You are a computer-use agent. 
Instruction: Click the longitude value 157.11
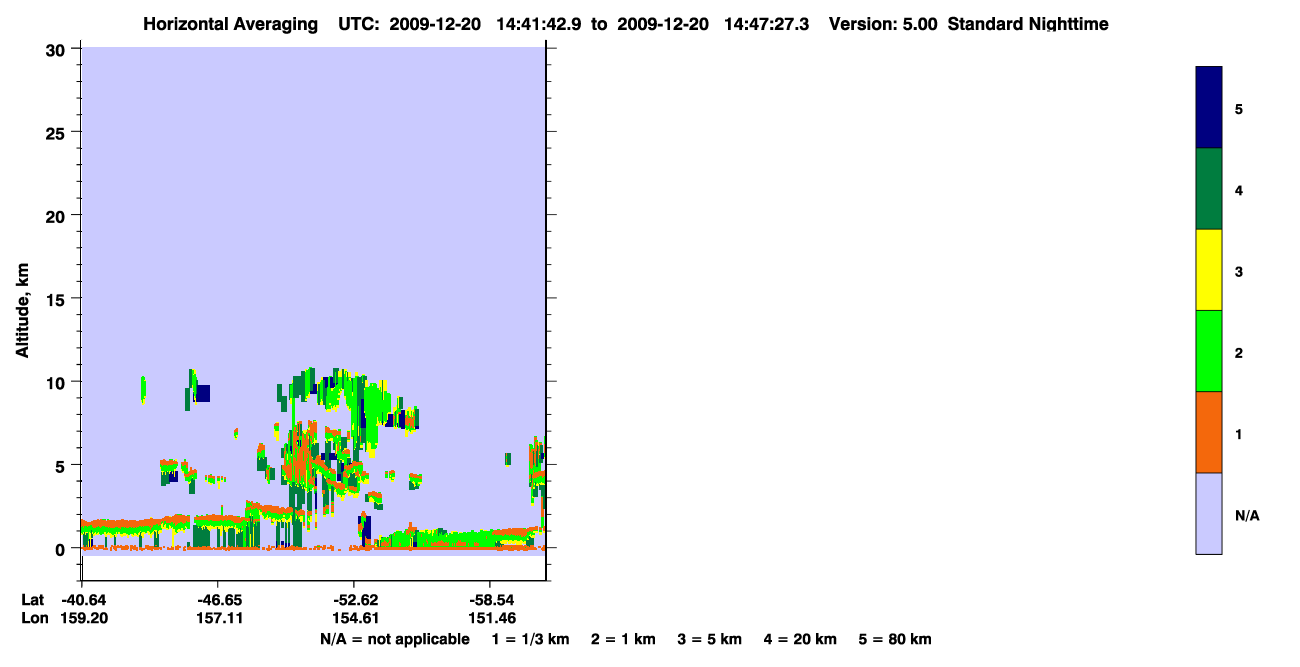(x=219, y=618)
